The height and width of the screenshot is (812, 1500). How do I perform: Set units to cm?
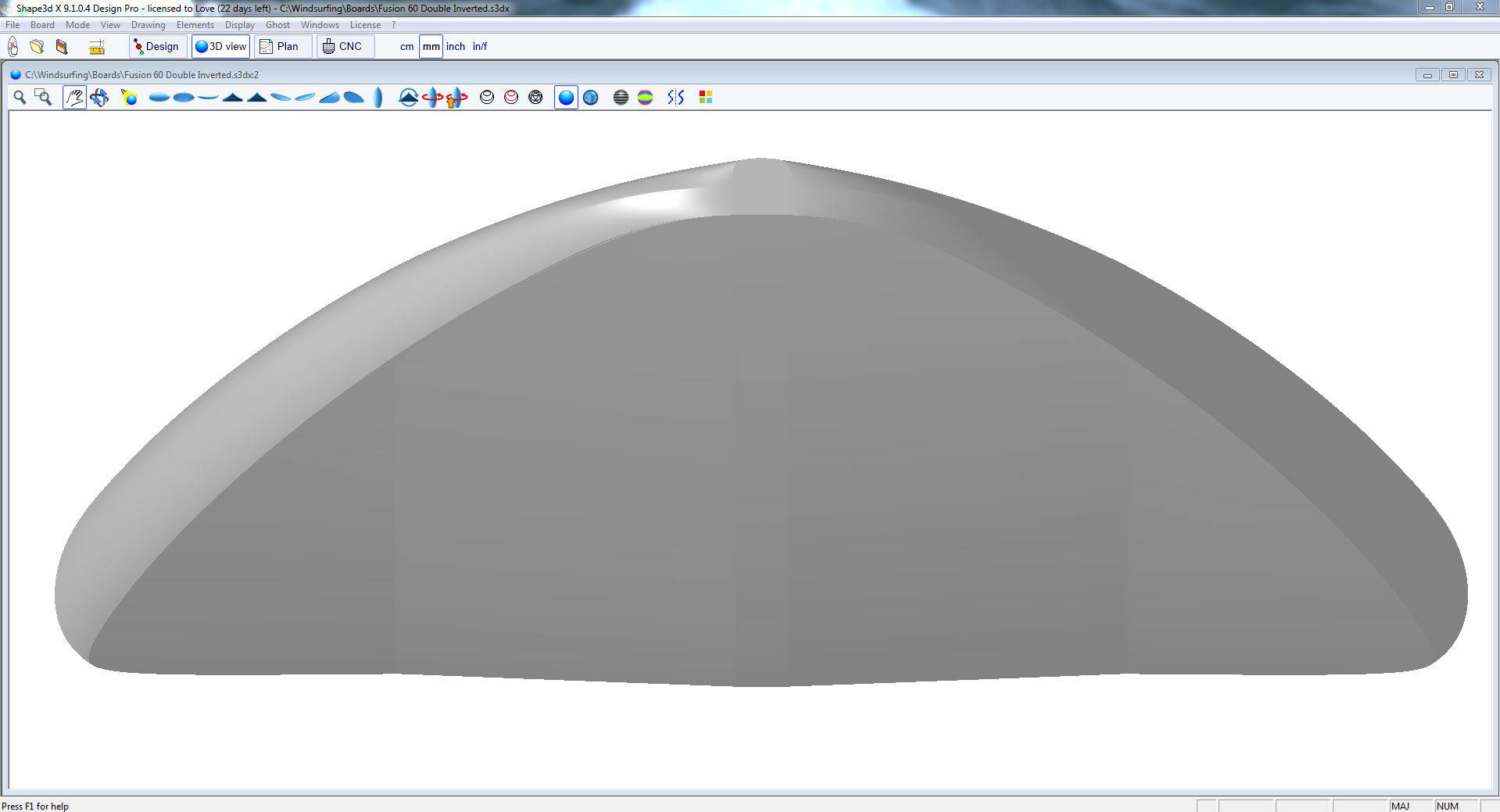(406, 47)
